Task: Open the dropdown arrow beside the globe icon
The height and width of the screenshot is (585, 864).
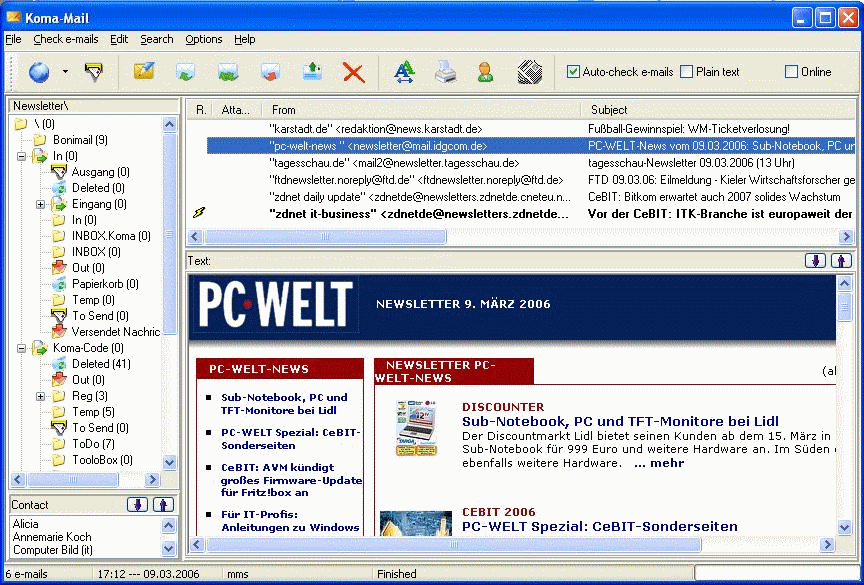Action: (x=65, y=72)
